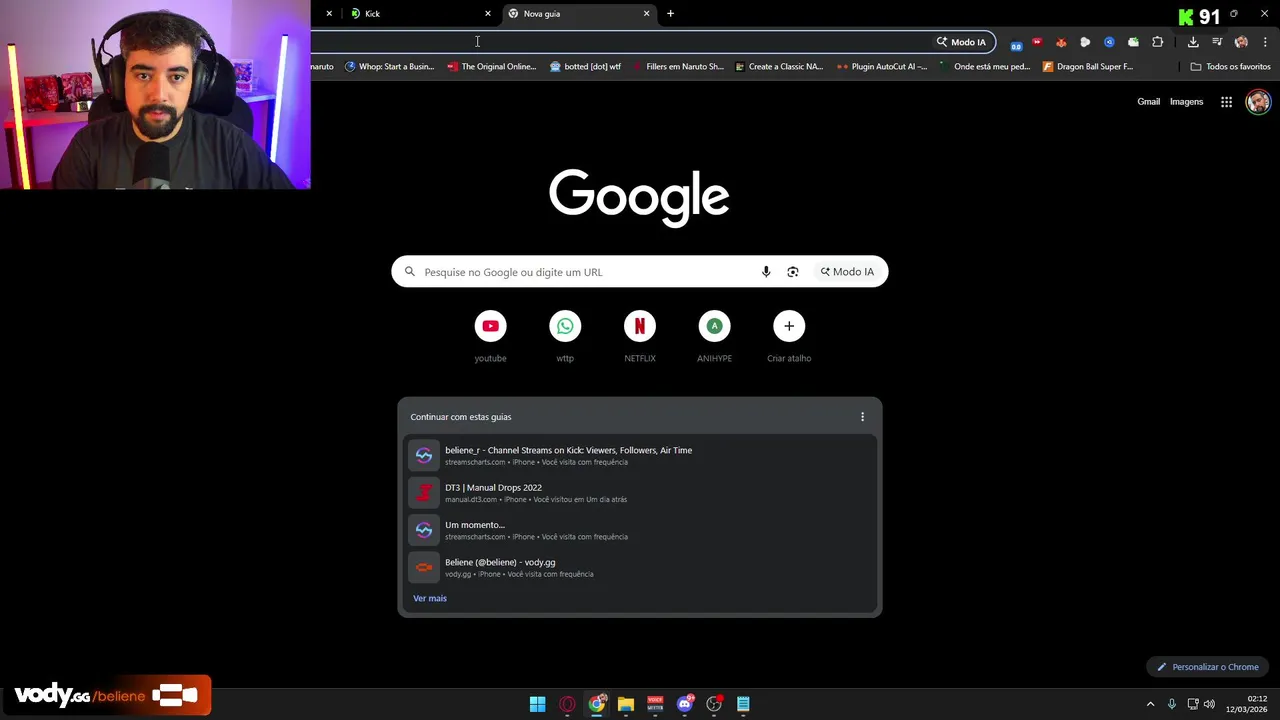Open Whop: Start a Busin... bookmark

pyautogui.click(x=390, y=67)
